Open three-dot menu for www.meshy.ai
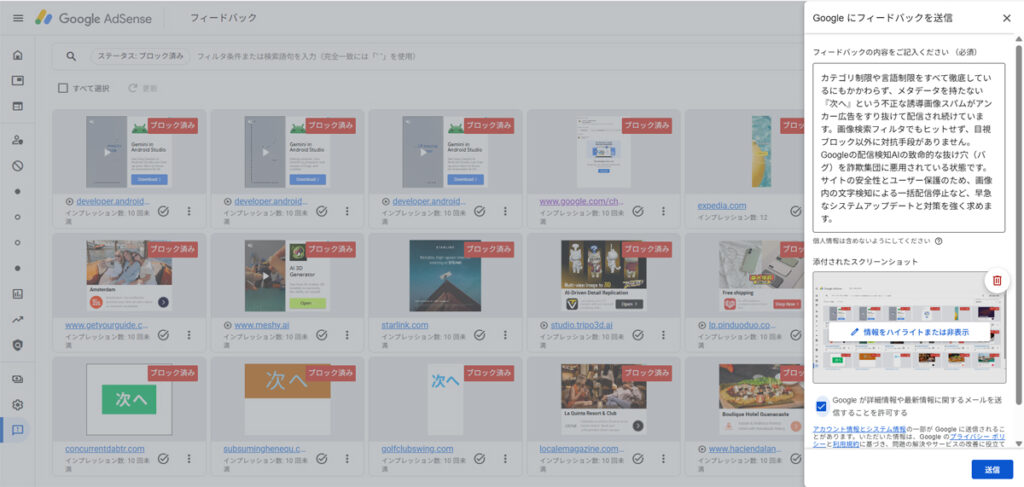Viewport: 1024px width, 487px height. (x=347, y=334)
